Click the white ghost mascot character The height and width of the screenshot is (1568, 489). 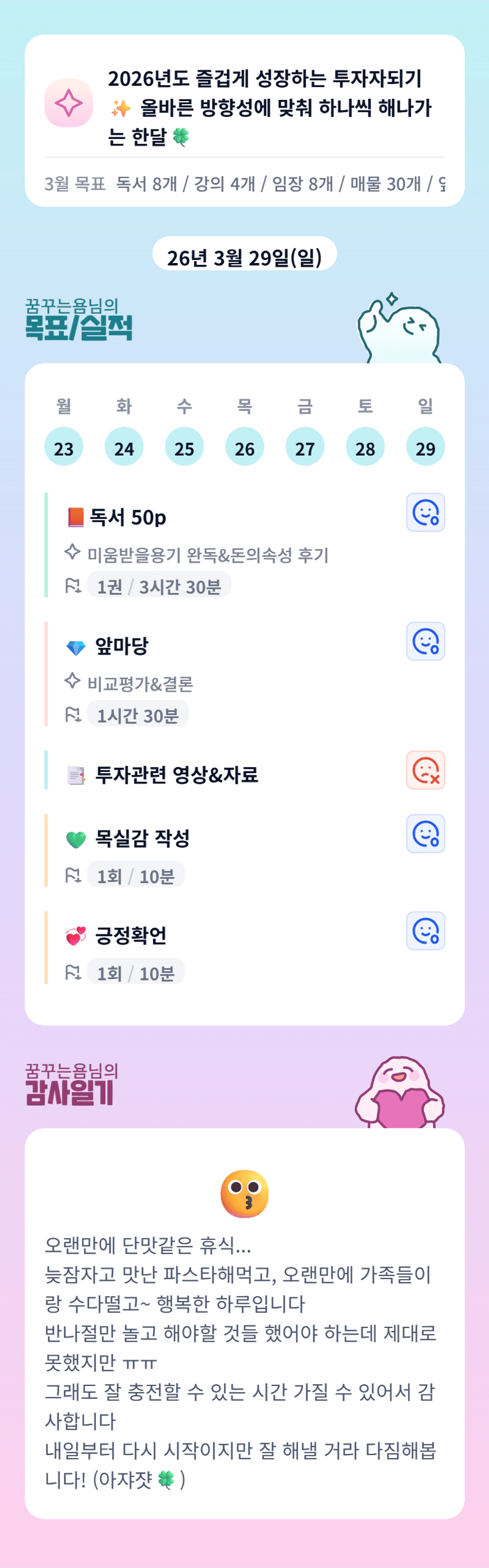400,330
